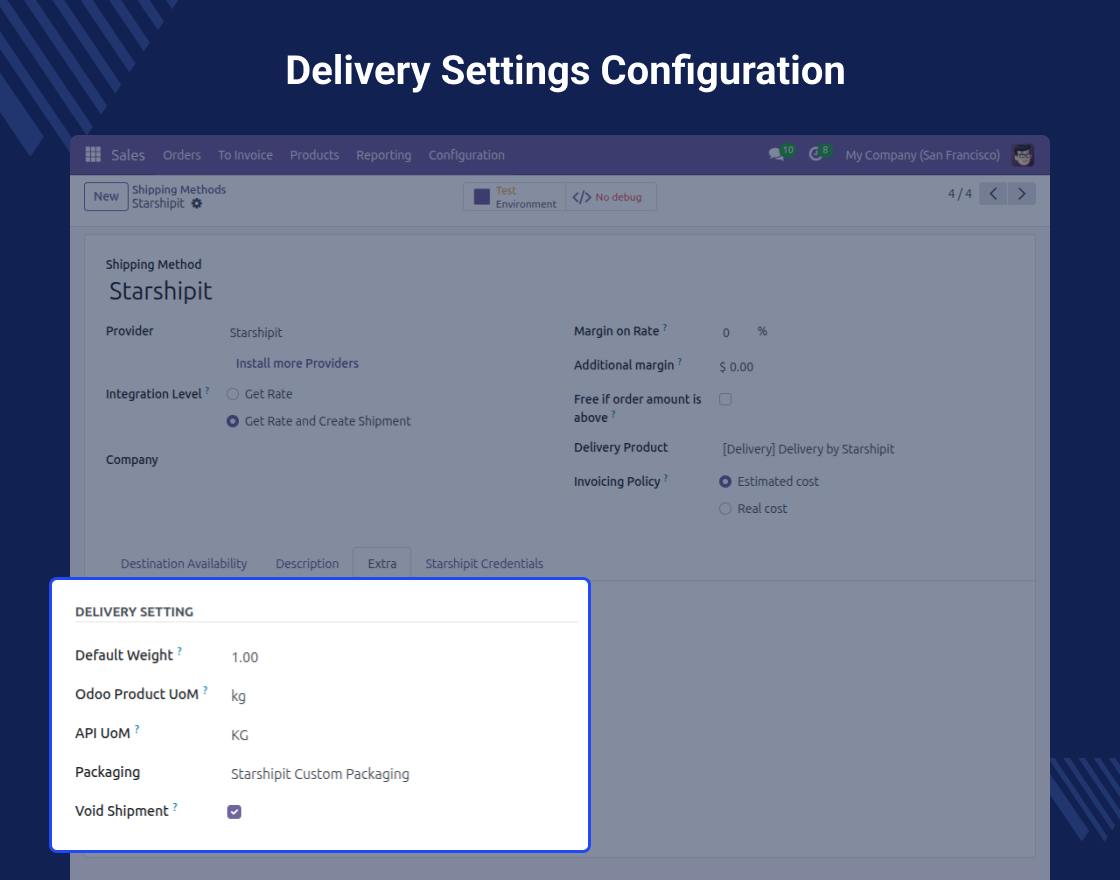Image resolution: width=1120 pixels, height=880 pixels.
Task: Go to the previous record arrow
Action: 993,194
